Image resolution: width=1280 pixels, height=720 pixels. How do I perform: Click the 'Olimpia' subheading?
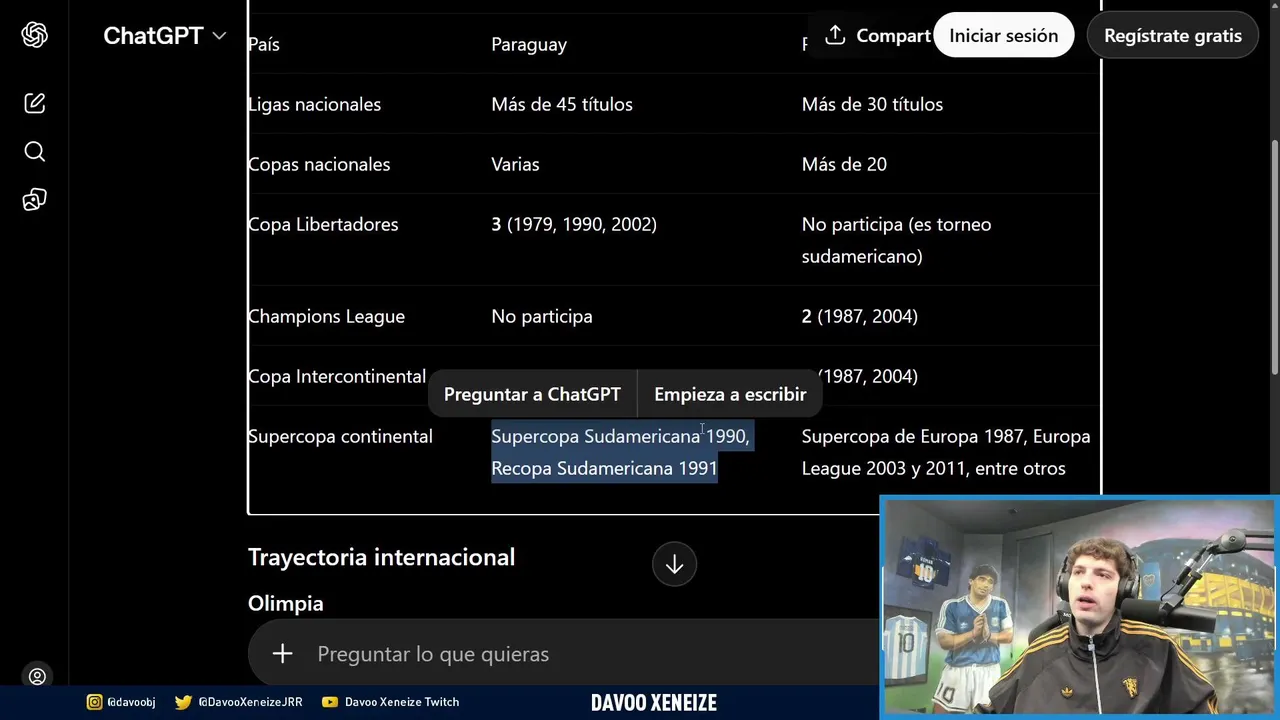tap(285, 603)
